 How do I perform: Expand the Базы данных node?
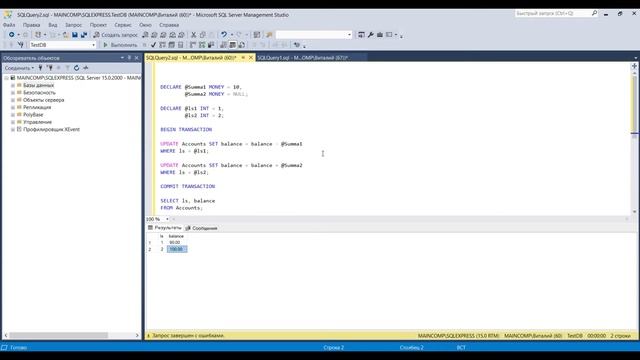pyautogui.click(x=13, y=85)
